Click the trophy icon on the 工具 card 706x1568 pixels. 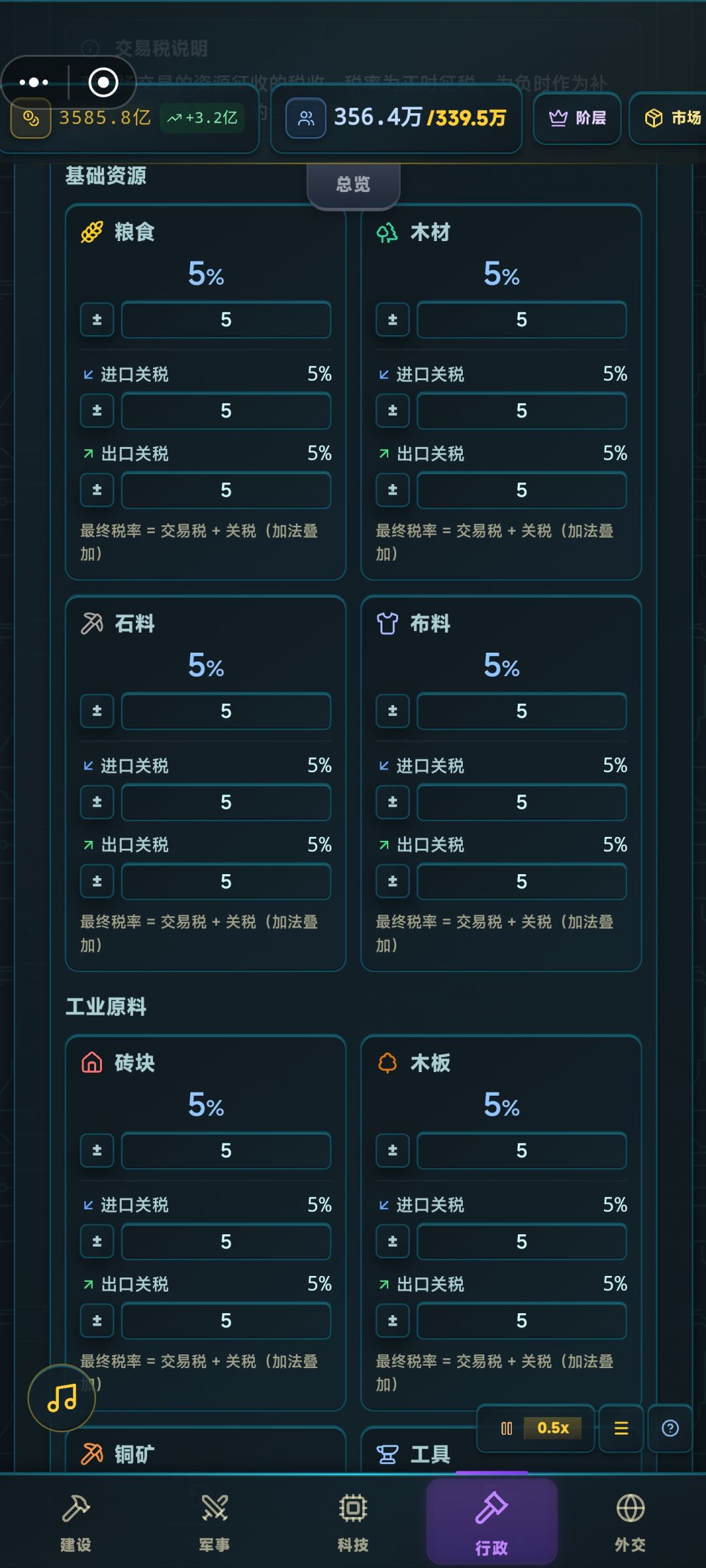click(386, 1454)
